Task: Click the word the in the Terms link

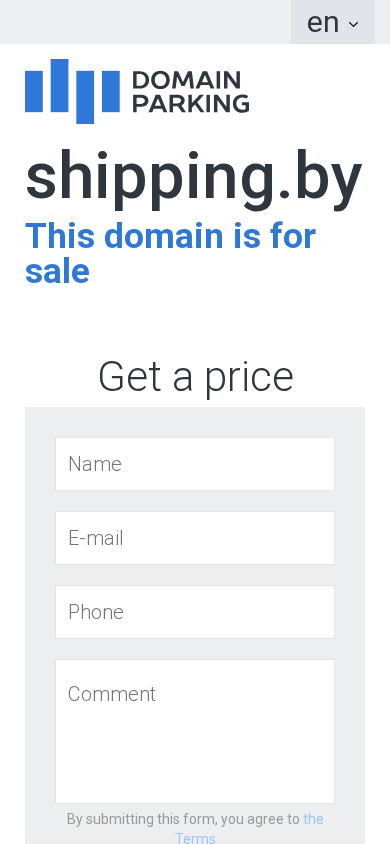Action: click(314, 819)
